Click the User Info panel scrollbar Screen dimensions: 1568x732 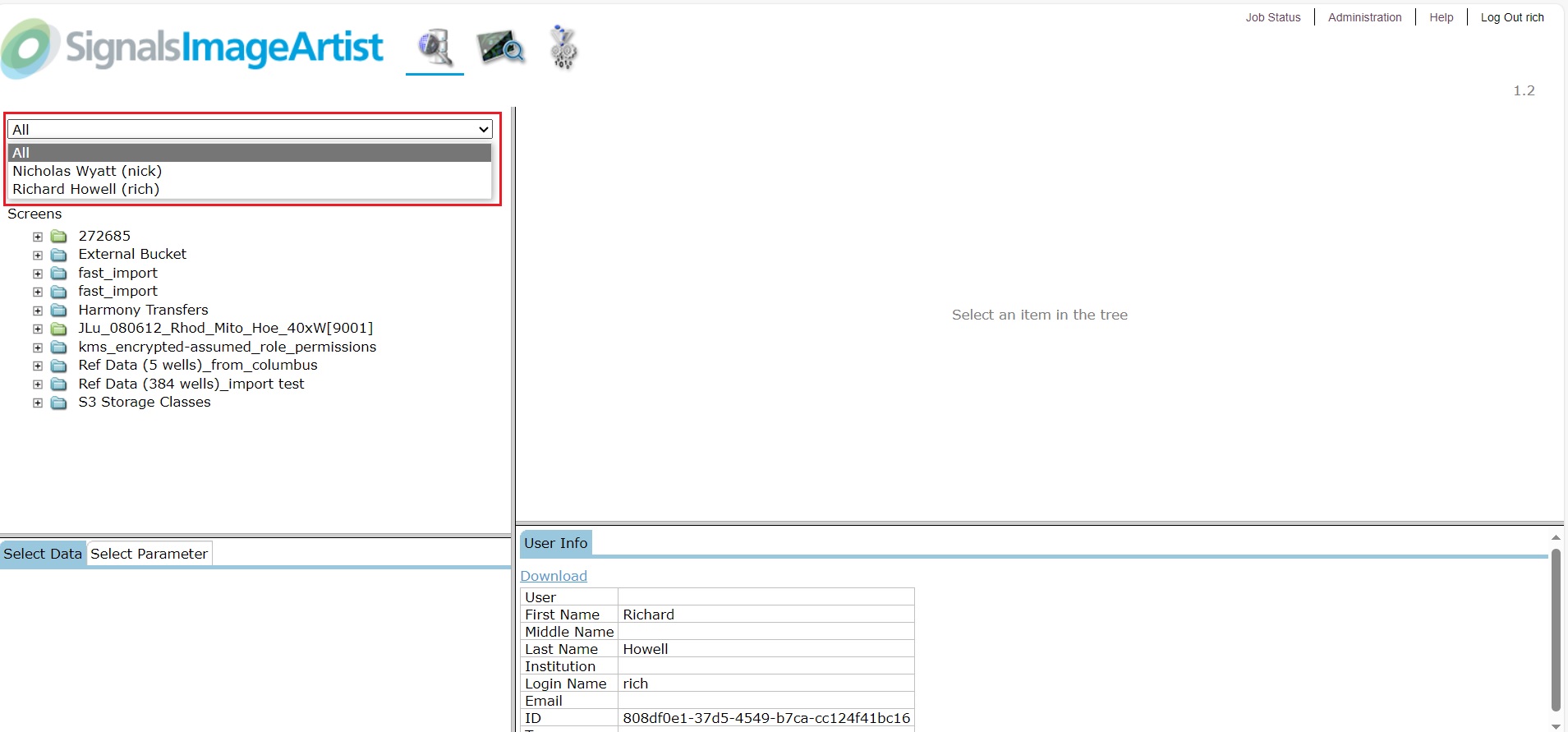1556,629
